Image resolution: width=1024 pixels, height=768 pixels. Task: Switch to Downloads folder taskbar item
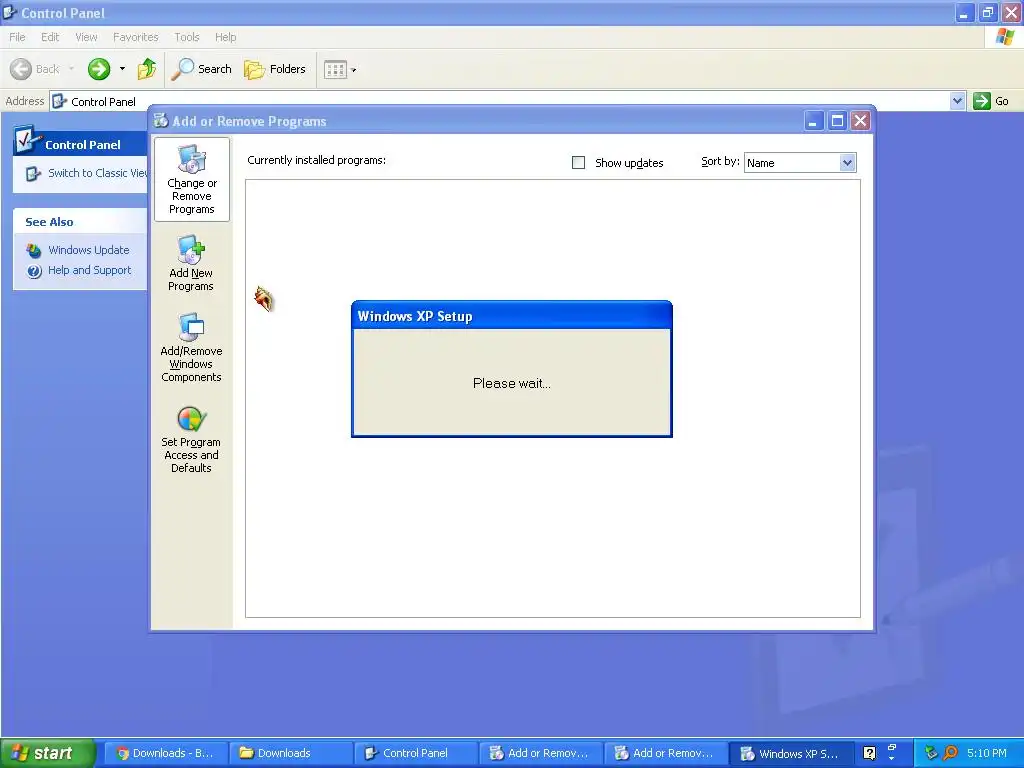pyautogui.click(x=291, y=753)
